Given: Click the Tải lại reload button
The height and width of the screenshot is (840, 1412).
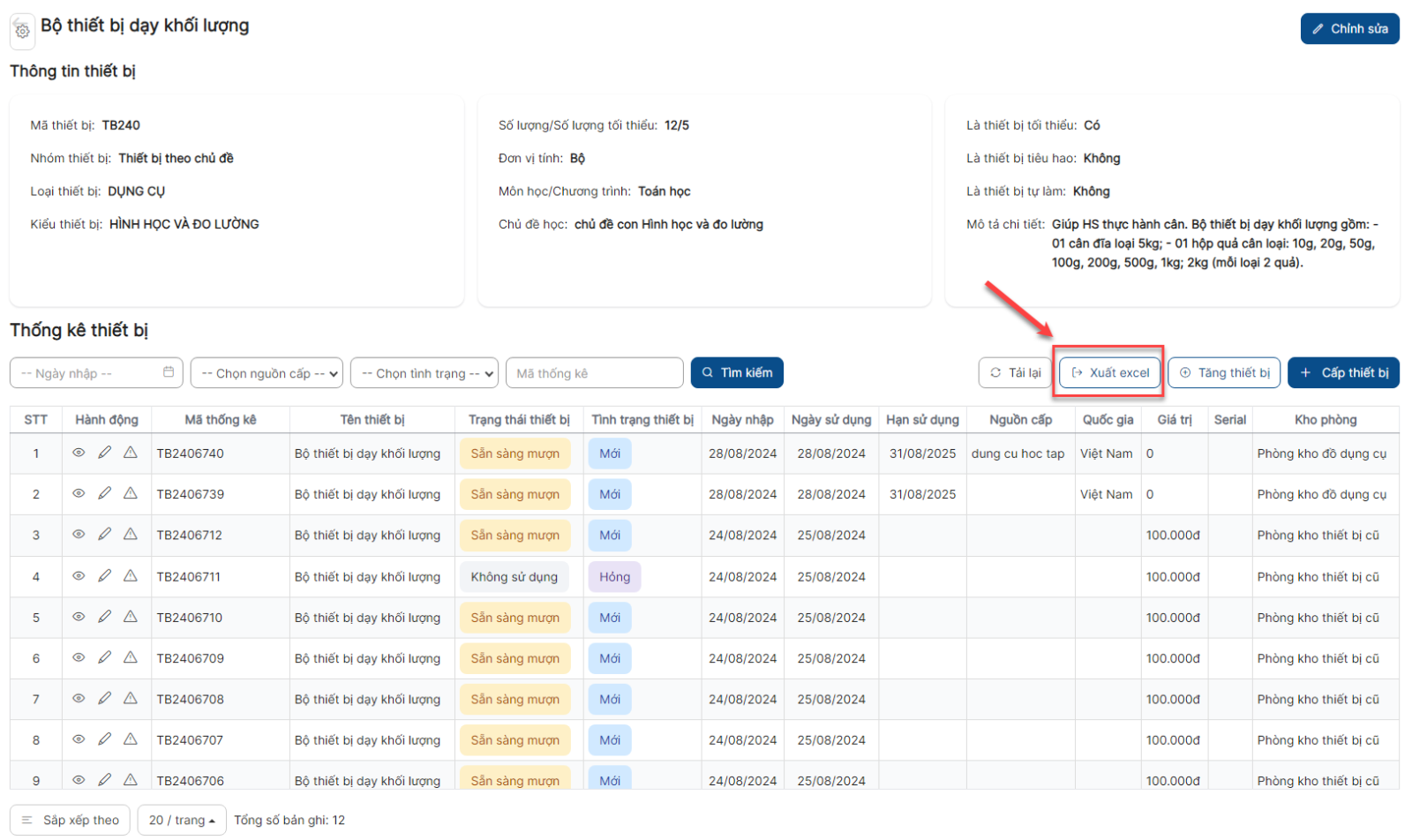Looking at the screenshot, I should 1015,372.
